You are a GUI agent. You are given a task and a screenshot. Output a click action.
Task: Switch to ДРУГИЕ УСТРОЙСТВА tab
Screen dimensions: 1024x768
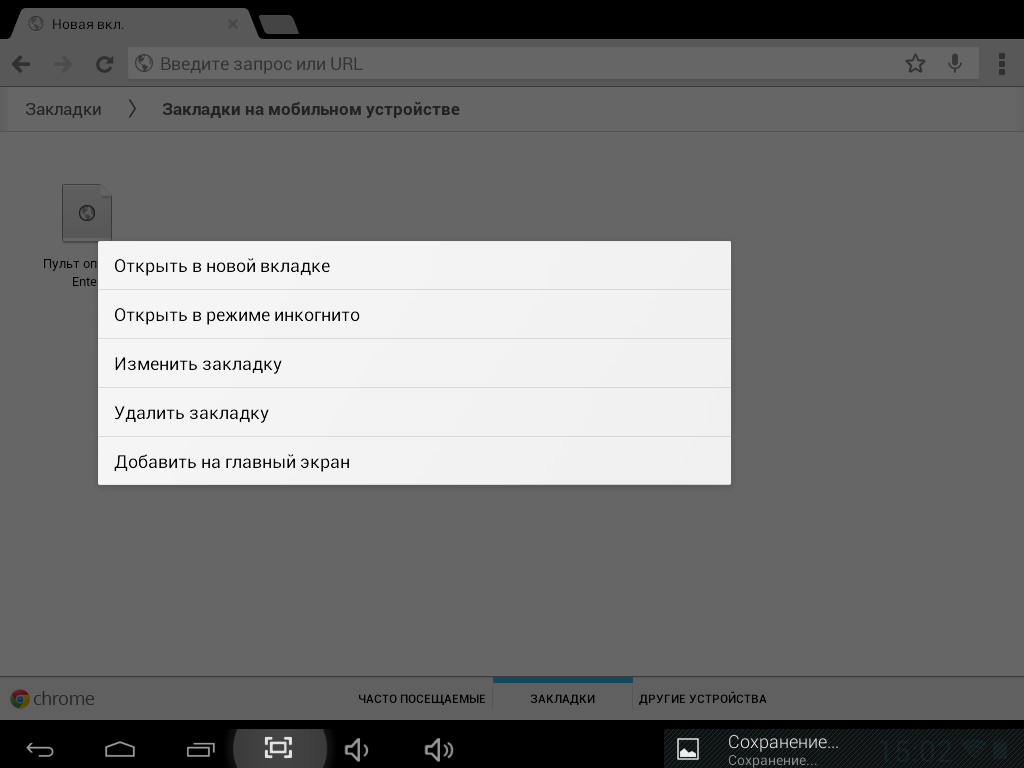(702, 699)
